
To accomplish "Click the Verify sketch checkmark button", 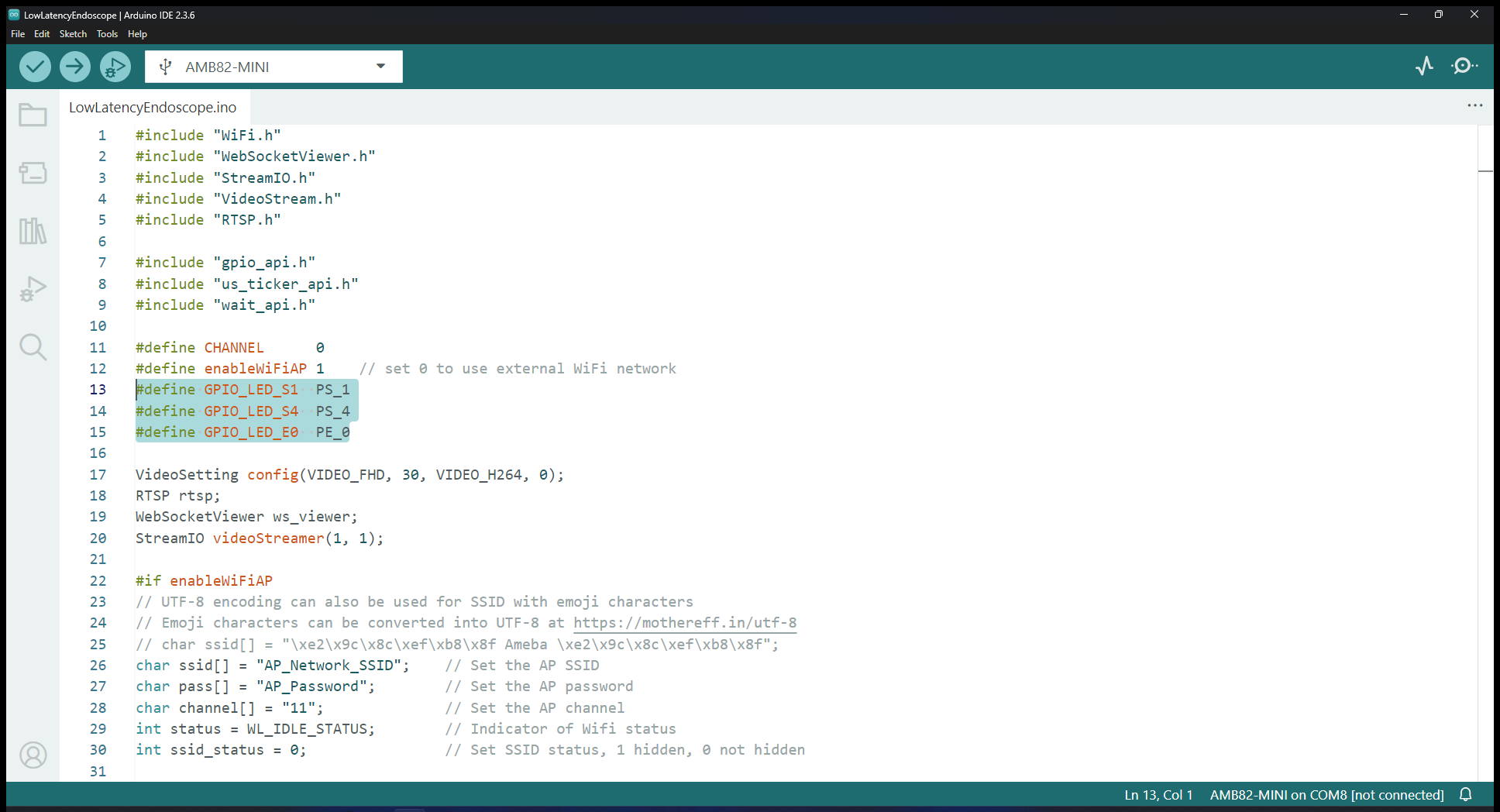I will coord(35,67).
